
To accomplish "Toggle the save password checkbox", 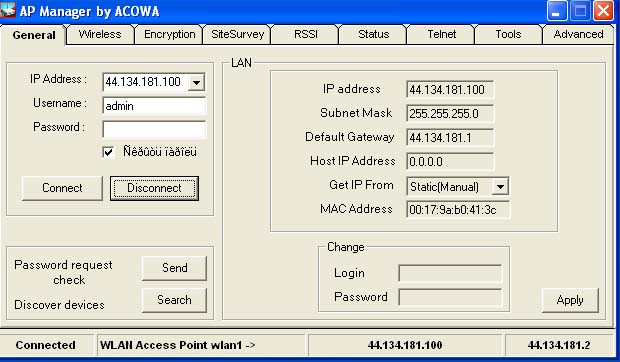I will pyautogui.click(x=108, y=152).
